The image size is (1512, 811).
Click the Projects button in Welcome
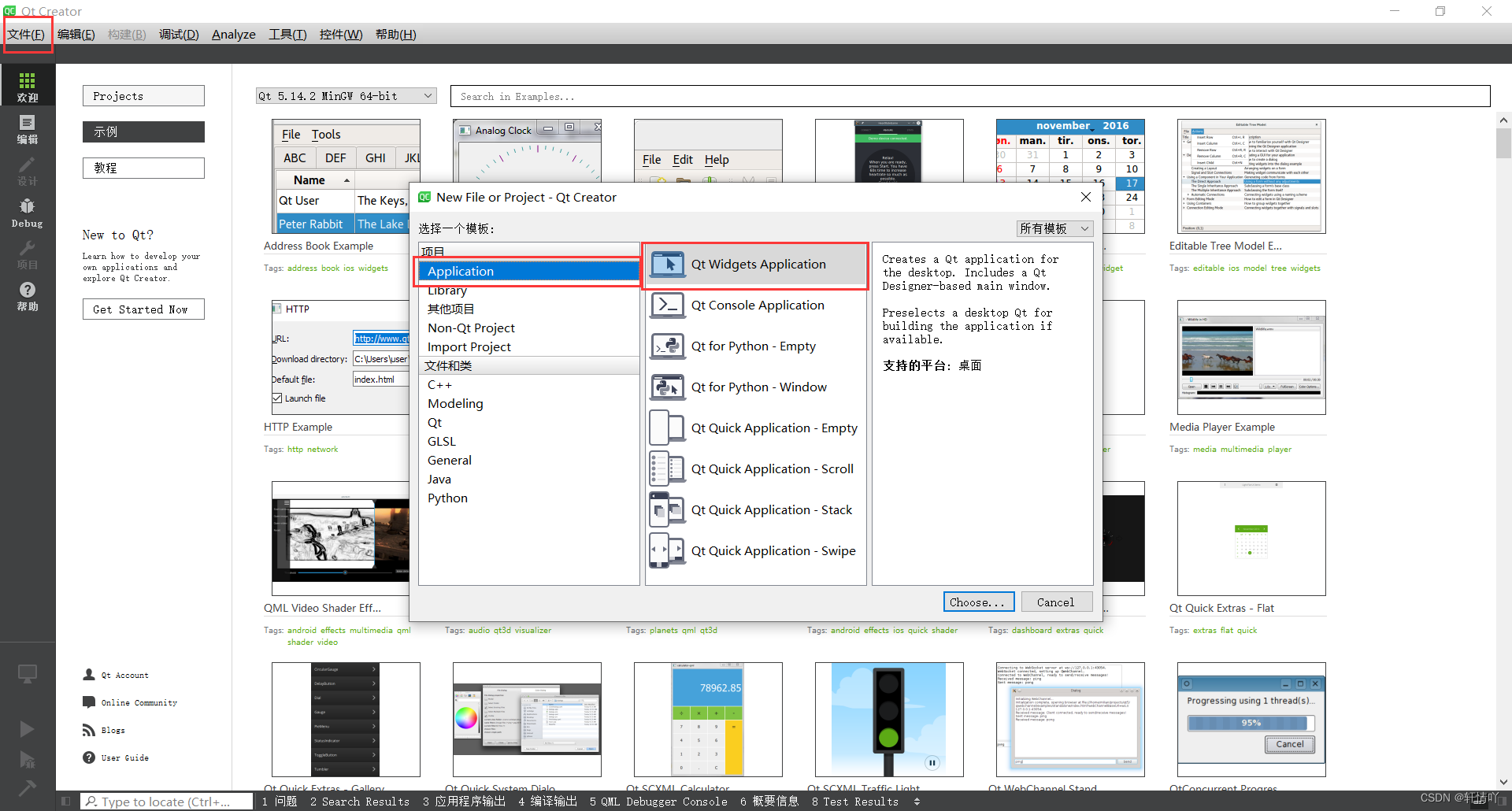(143, 96)
